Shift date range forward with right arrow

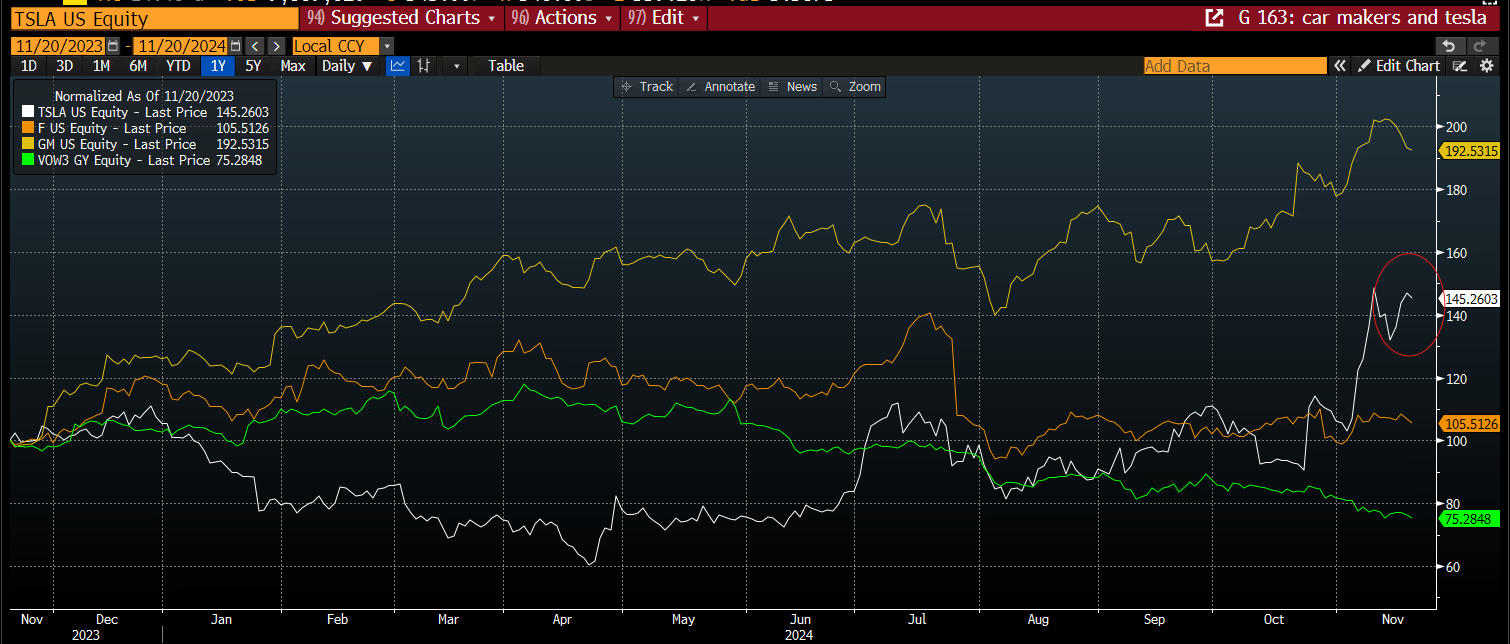coord(275,46)
